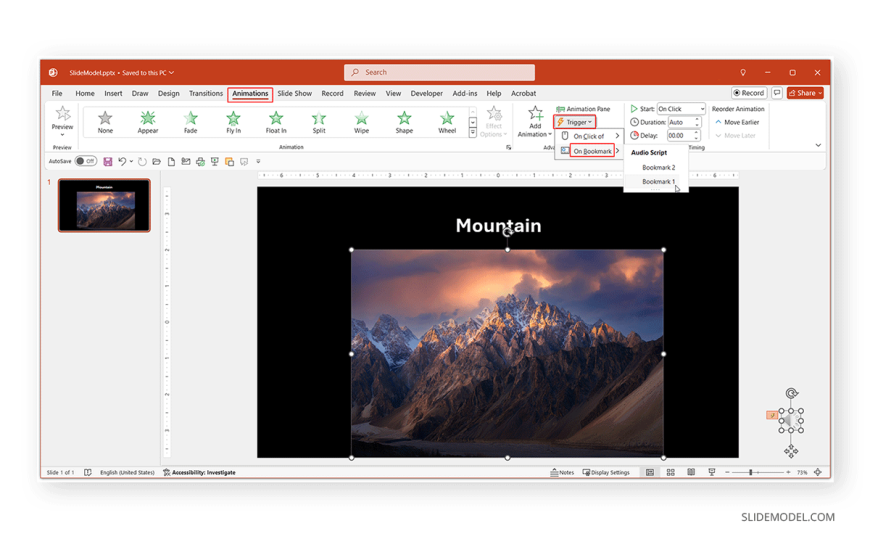The height and width of the screenshot is (539, 870).
Task: Apply the Fly In animation effect
Action: coord(233,122)
